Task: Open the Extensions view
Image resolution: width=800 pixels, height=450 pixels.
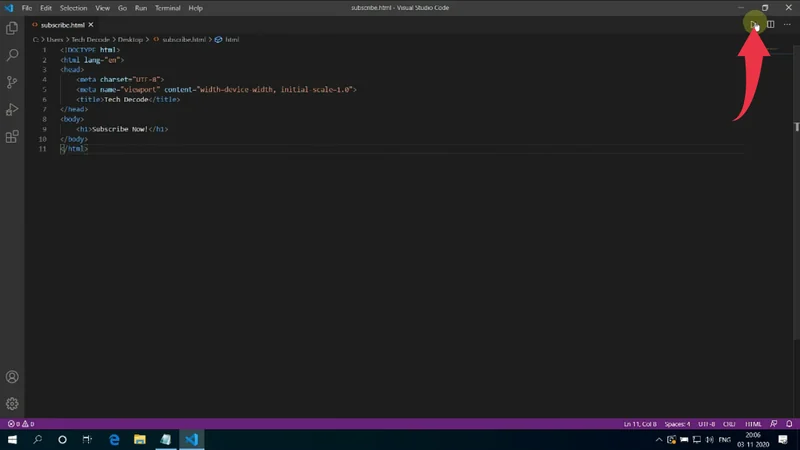Action: pyautogui.click(x=12, y=137)
